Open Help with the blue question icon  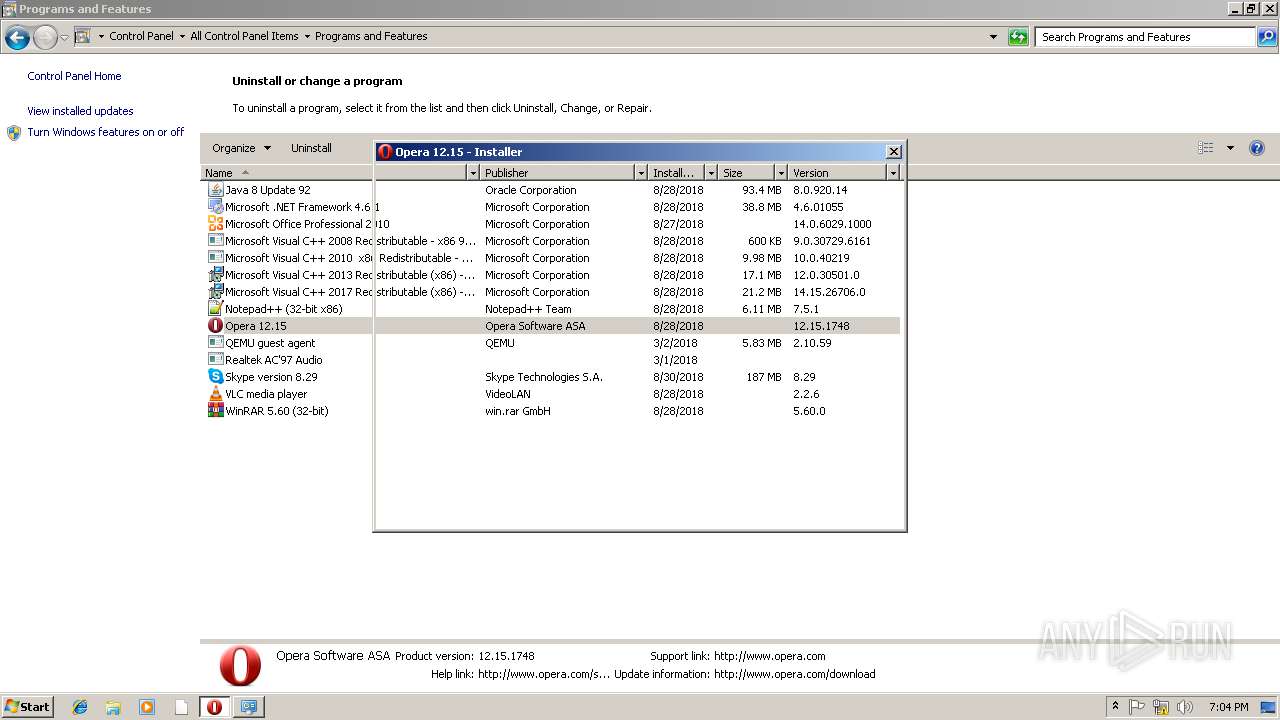[x=1257, y=148]
